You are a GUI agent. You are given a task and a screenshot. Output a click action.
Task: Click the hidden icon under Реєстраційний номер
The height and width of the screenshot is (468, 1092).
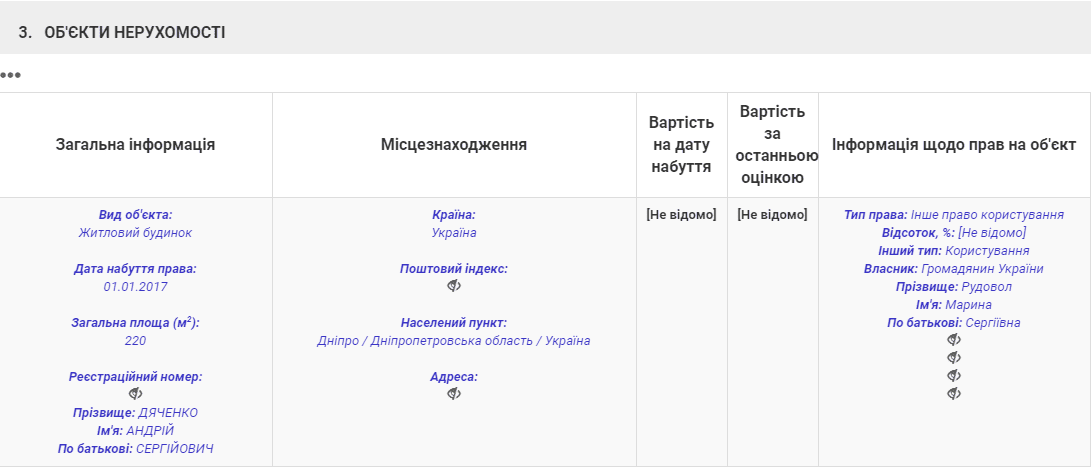click(135, 394)
